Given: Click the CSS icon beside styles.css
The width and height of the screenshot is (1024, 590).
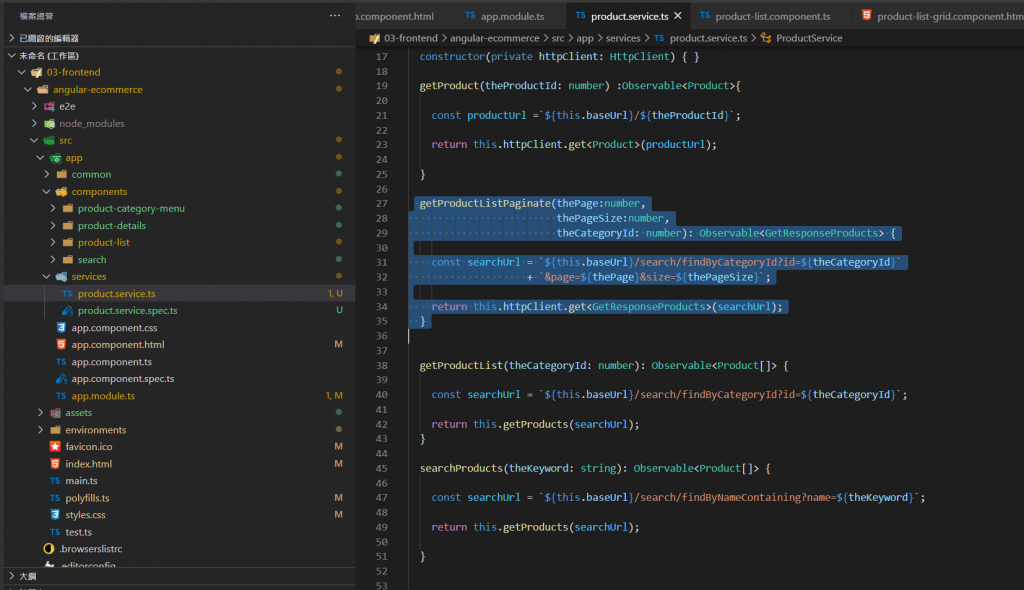Looking at the screenshot, I should click(x=56, y=515).
